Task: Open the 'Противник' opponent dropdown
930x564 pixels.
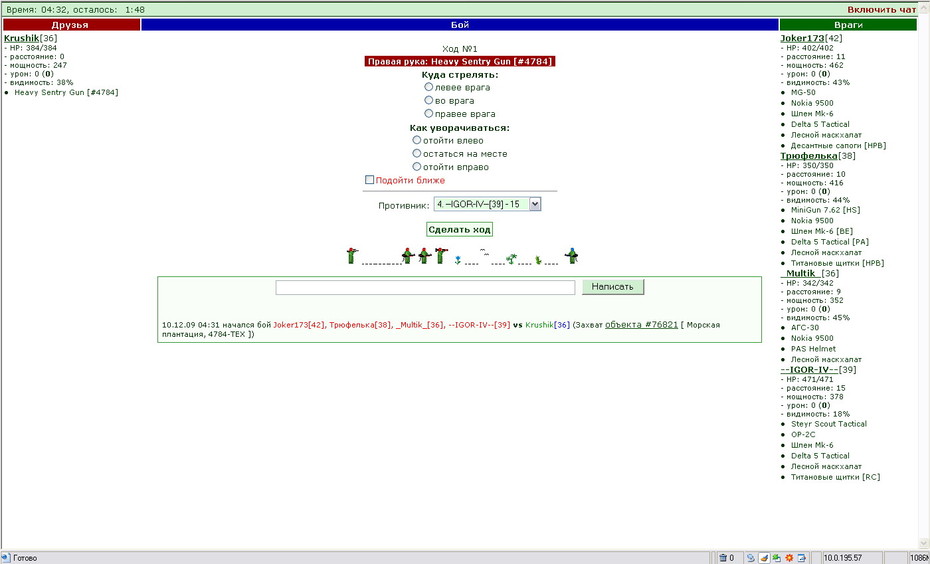Action: click(x=487, y=204)
